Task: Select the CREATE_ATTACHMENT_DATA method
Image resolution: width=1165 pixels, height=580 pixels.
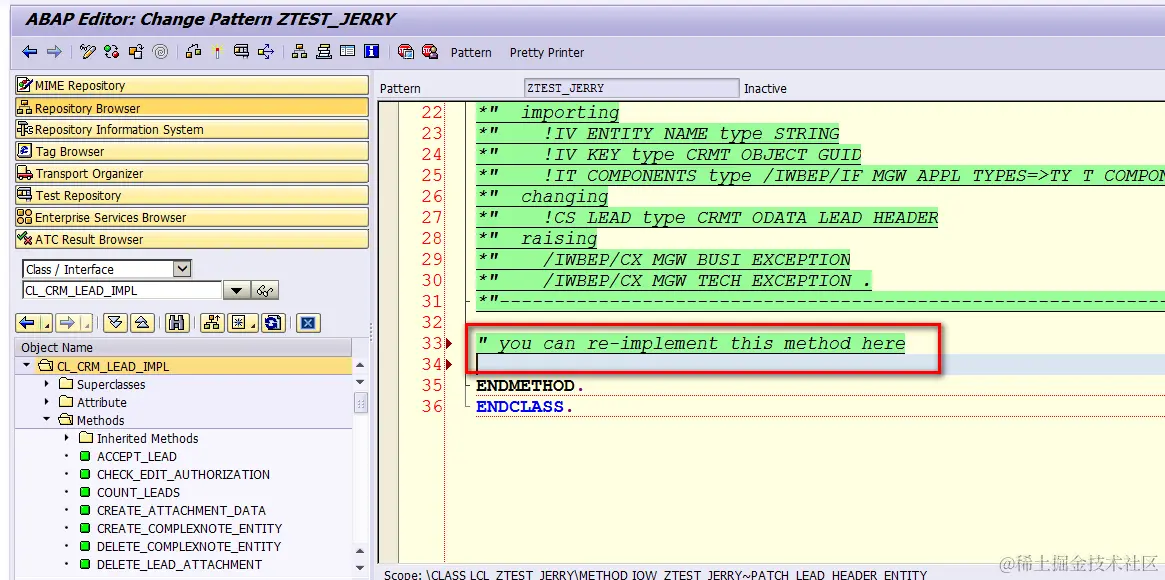Action: [x=181, y=510]
